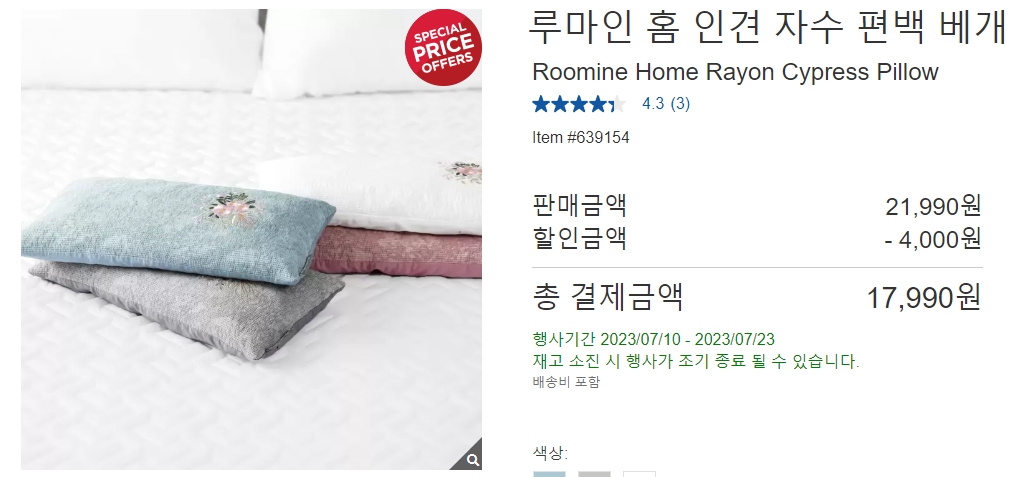Click the 배송비 포함 shipping note
The image size is (1027, 477).
566,381
